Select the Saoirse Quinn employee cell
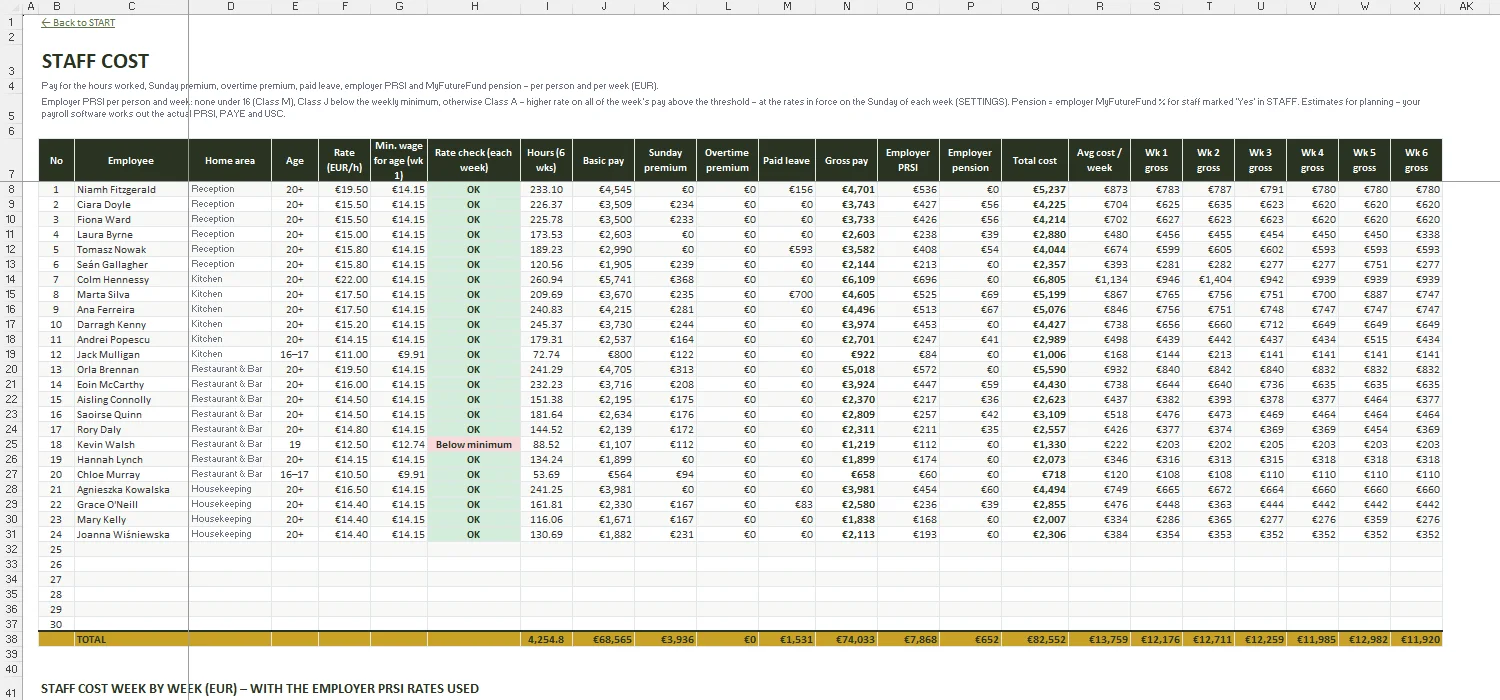Viewport: 1500px width, 700px height. point(131,414)
